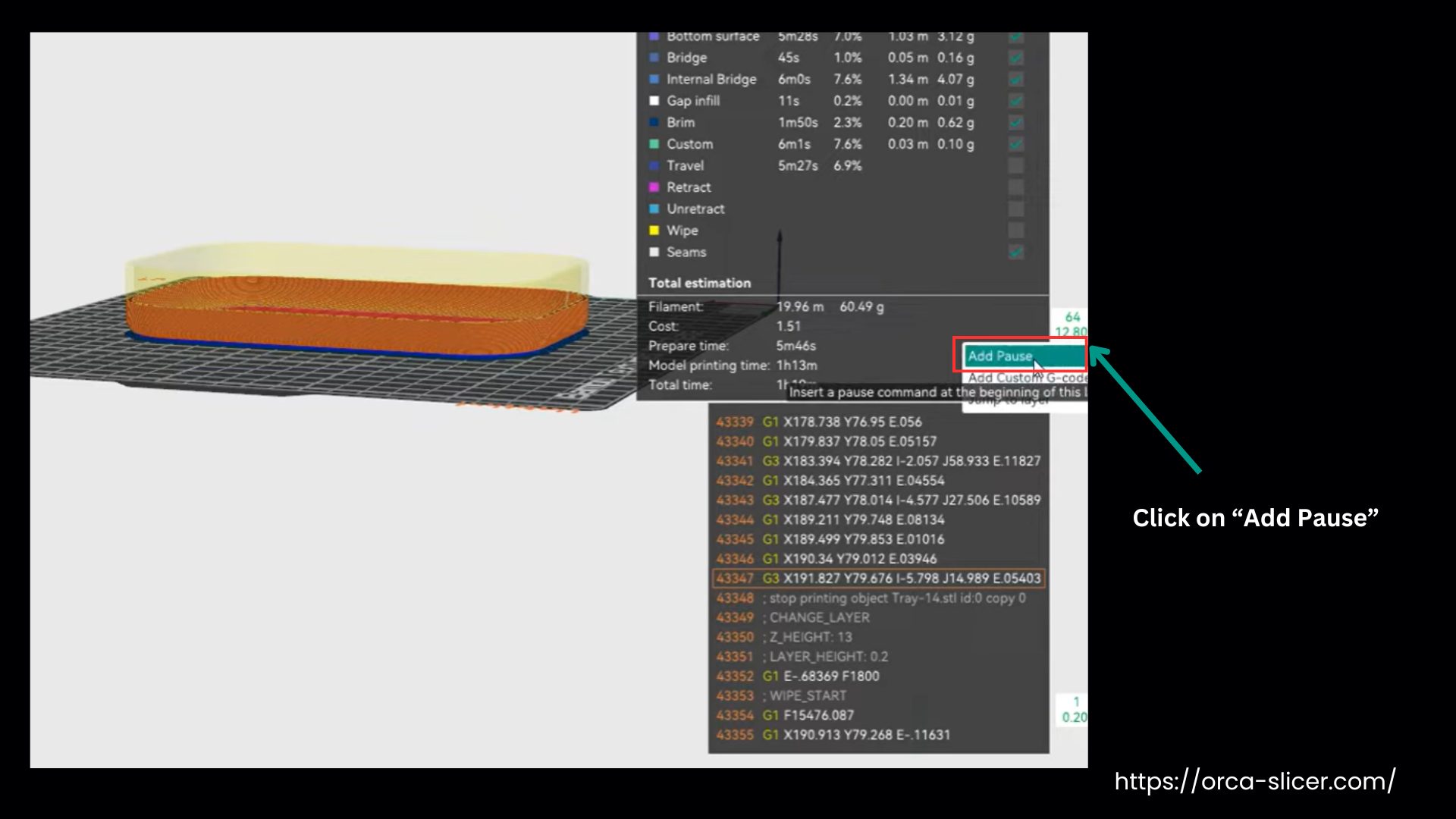
Task: Click the white Gap infill color swatch
Action: (x=654, y=101)
